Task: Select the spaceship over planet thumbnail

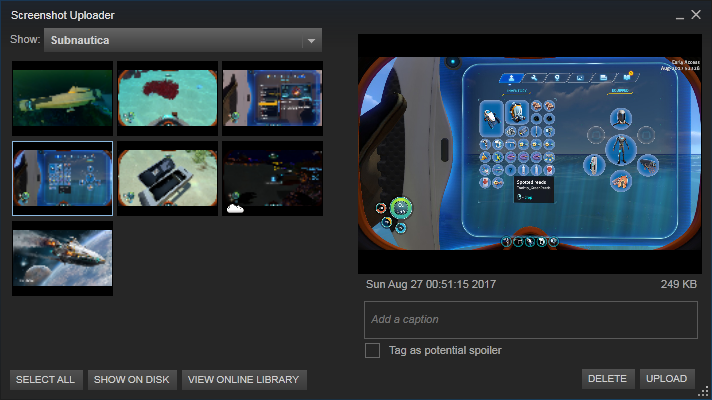Action: coord(63,258)
